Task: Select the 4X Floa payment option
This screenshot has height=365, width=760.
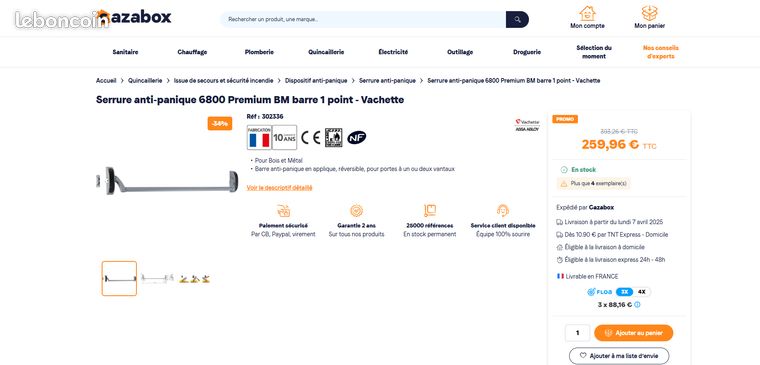Action: coord(642,292)
